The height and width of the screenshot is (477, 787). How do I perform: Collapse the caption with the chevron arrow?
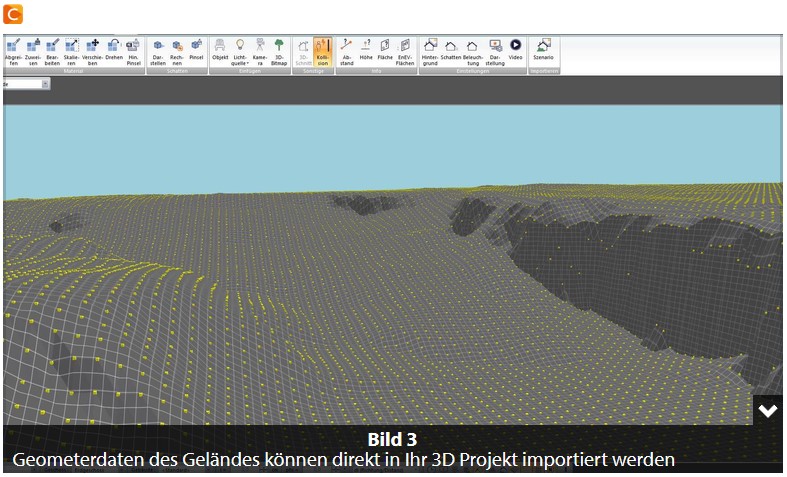pos(768,411)
